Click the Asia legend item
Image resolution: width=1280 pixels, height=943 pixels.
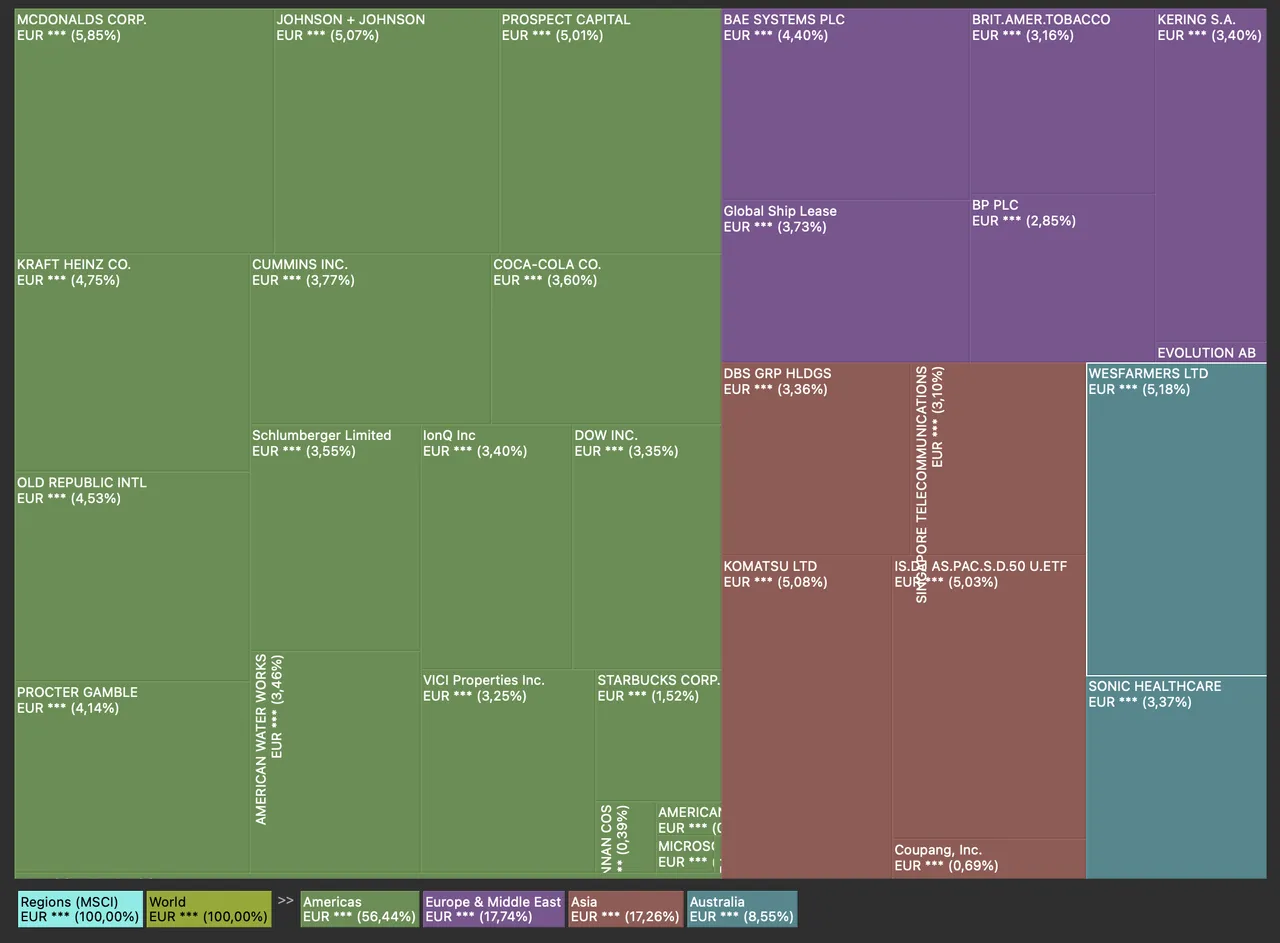click(626, 909)
